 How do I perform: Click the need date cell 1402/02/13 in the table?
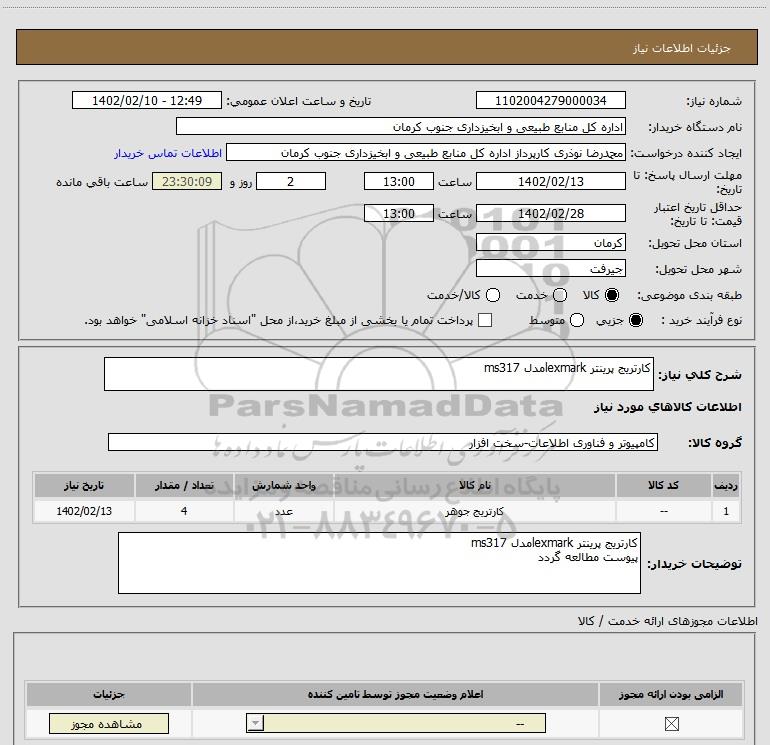(84, 511)
